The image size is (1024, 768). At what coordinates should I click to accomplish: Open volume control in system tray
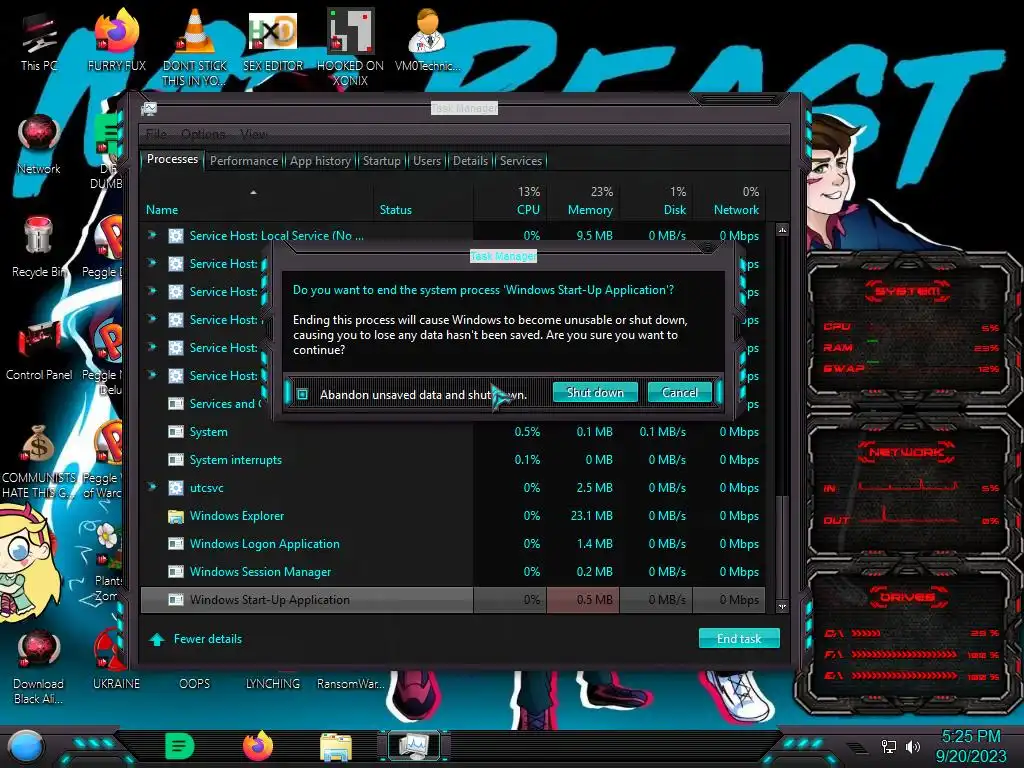(913, 746)
